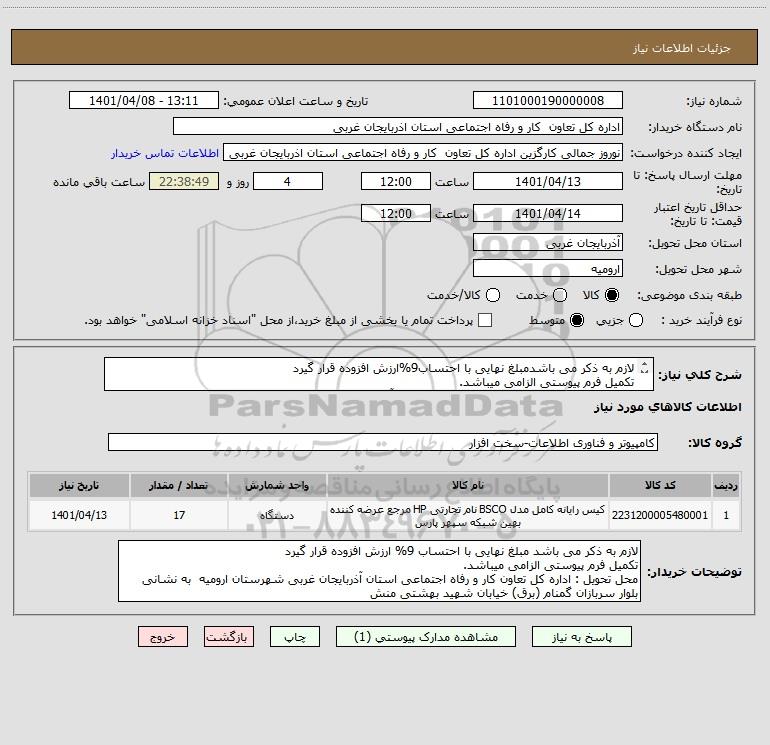Select the جزیی purchase type radio

coord(635,320)
